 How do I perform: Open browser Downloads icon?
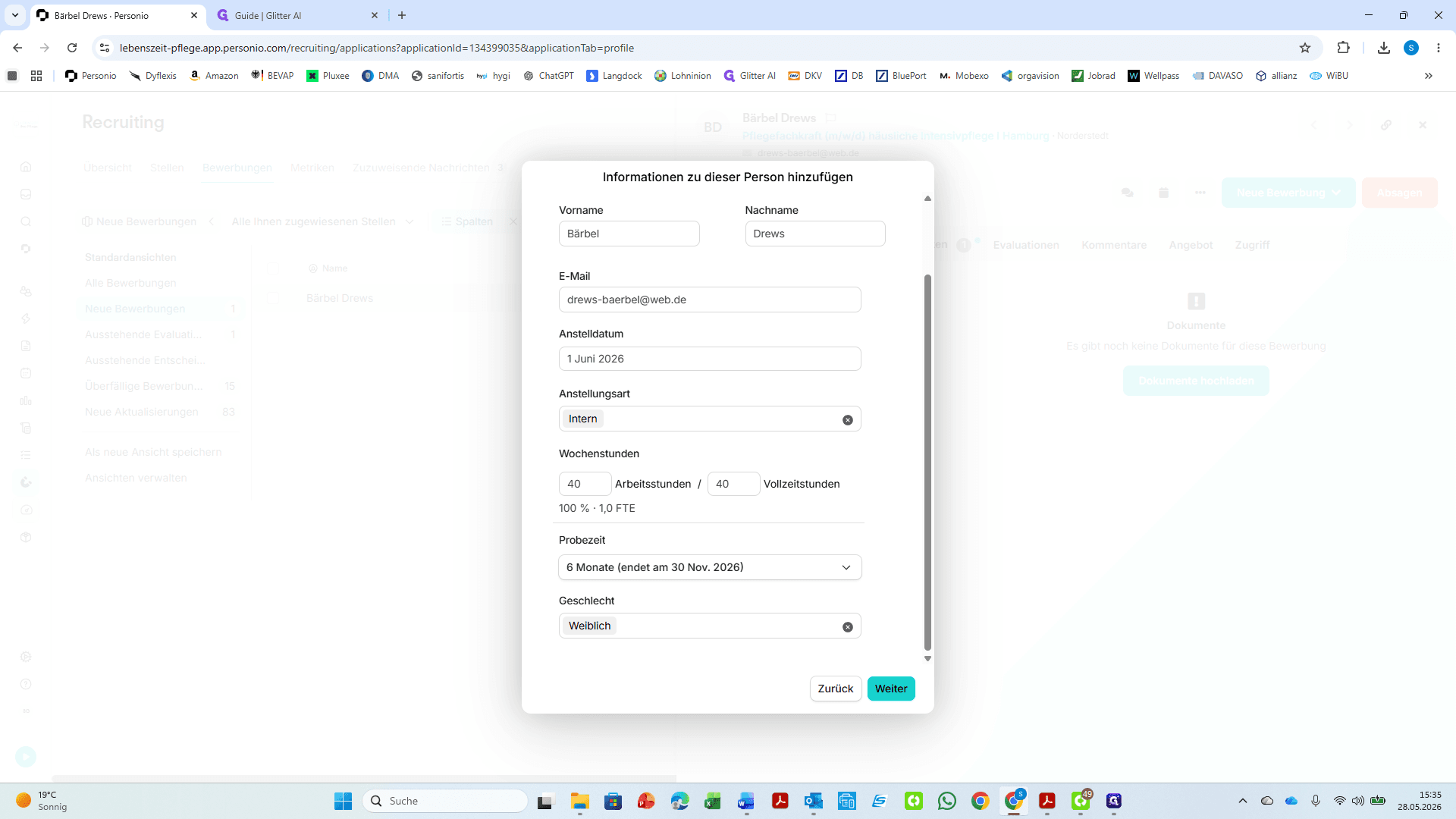[1384, 48]
